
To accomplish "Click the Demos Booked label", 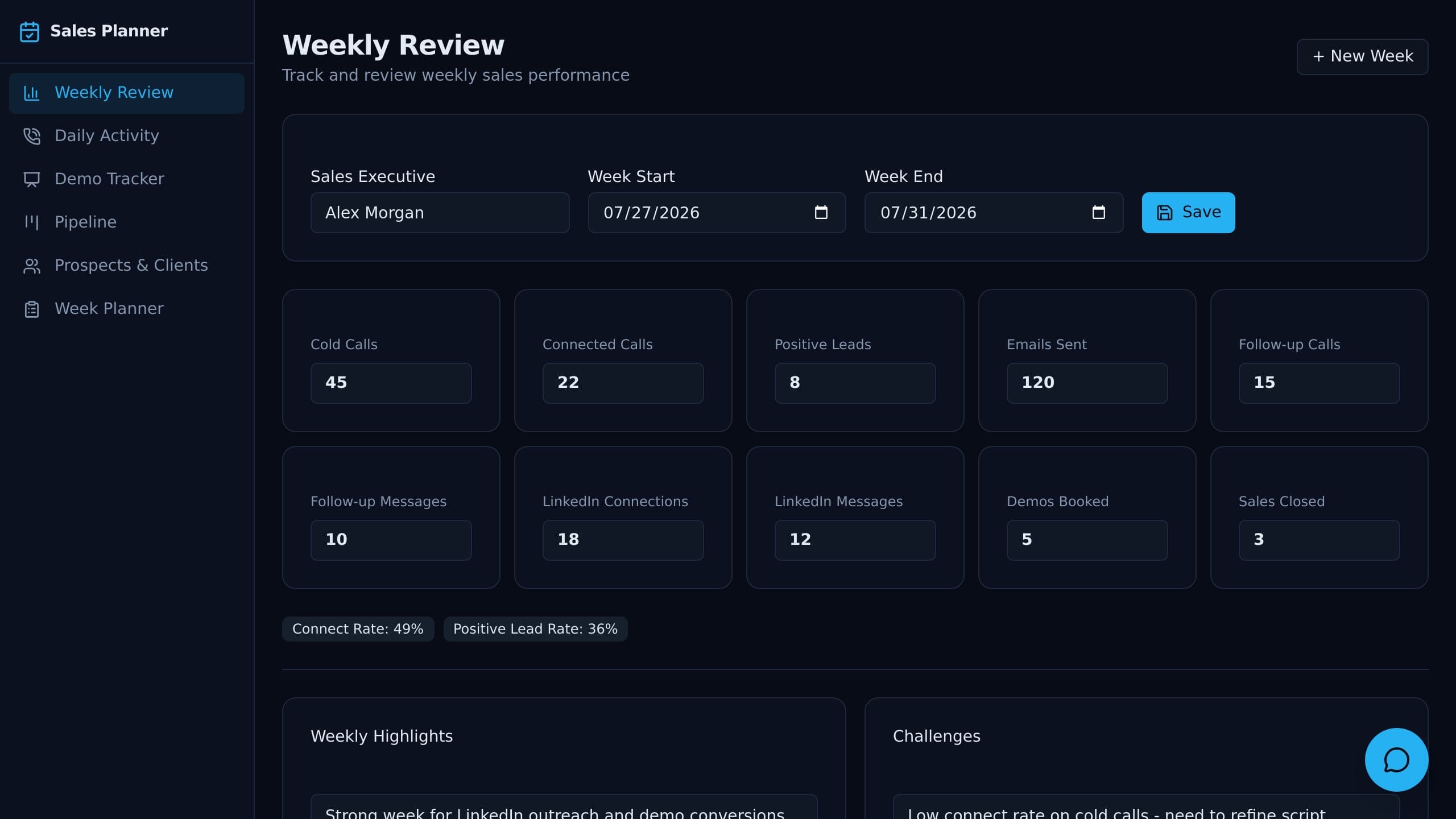I will 1057,502.
